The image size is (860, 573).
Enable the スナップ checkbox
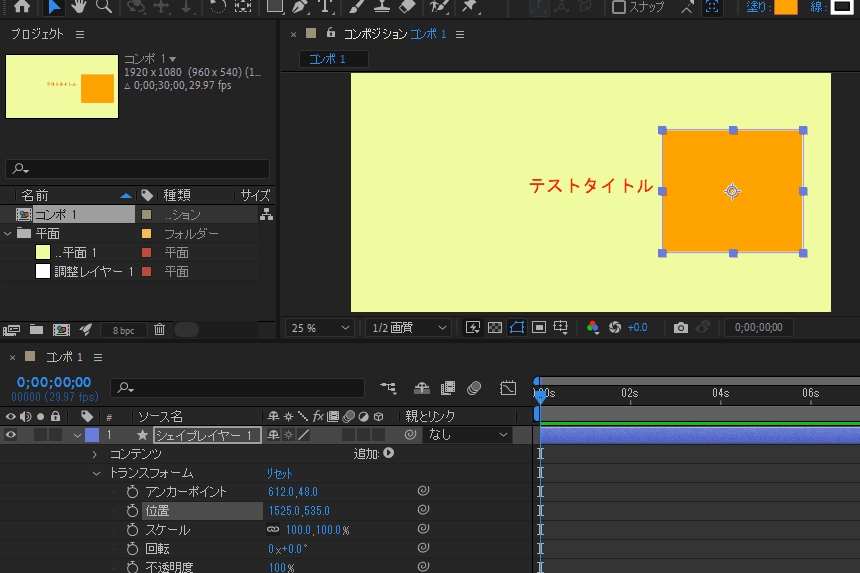tap(619, 7)
